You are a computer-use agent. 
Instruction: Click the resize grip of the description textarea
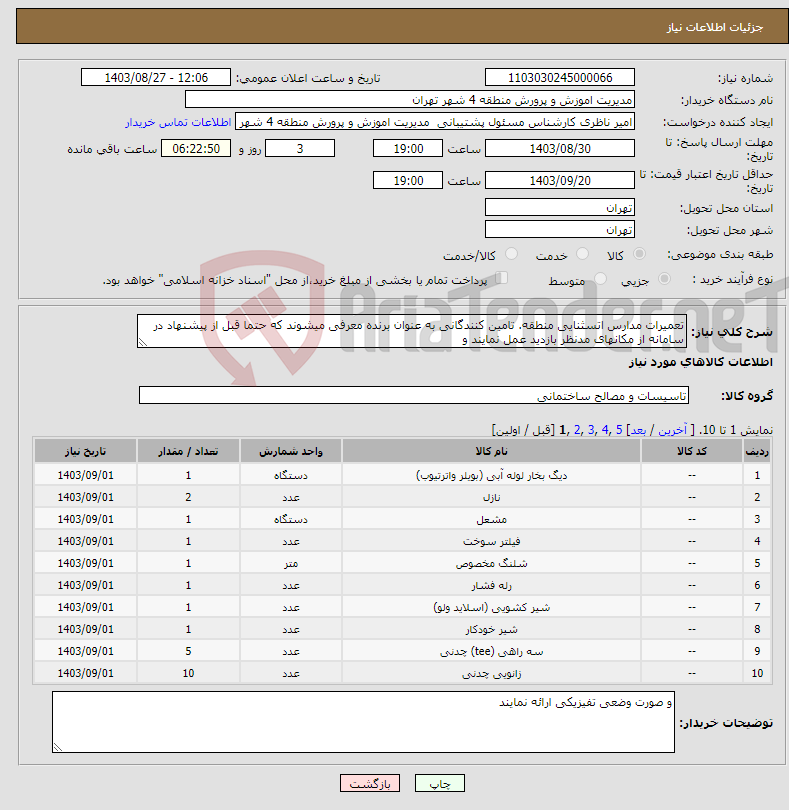[x=143, y=342]
